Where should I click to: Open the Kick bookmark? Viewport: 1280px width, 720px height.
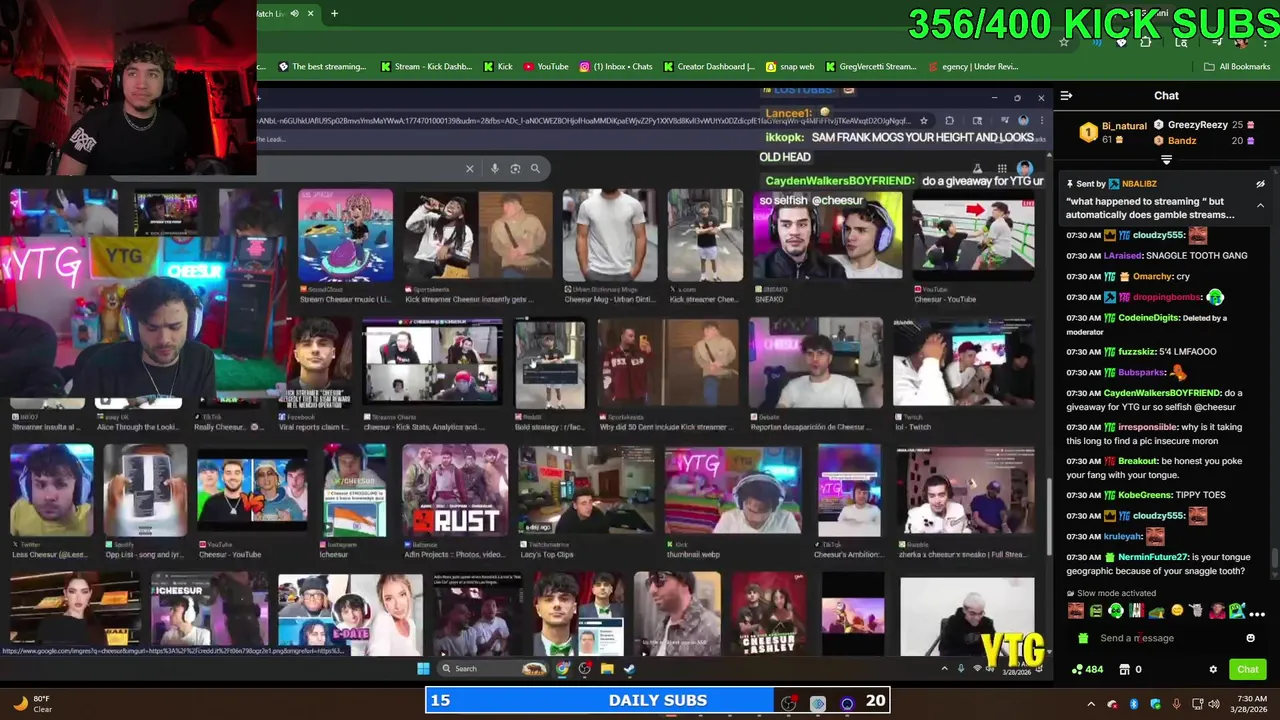(498, 66)
